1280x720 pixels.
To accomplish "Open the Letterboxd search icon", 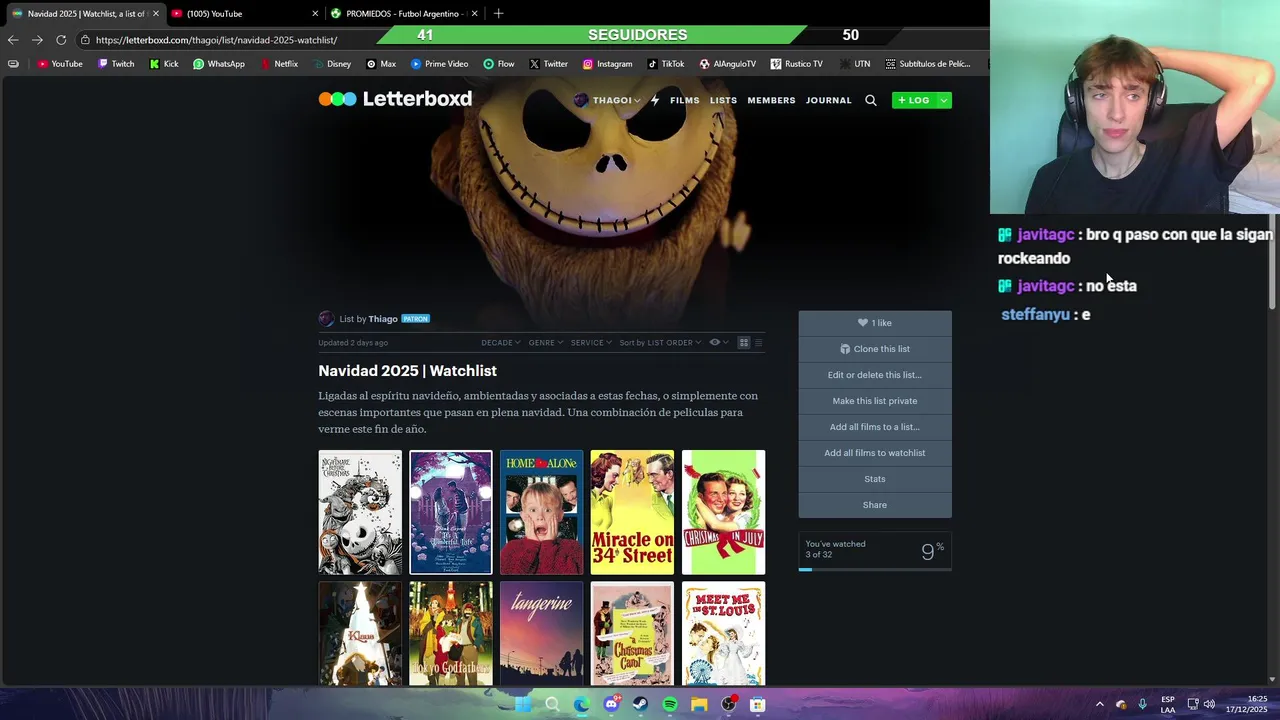I will pos(871,100).
